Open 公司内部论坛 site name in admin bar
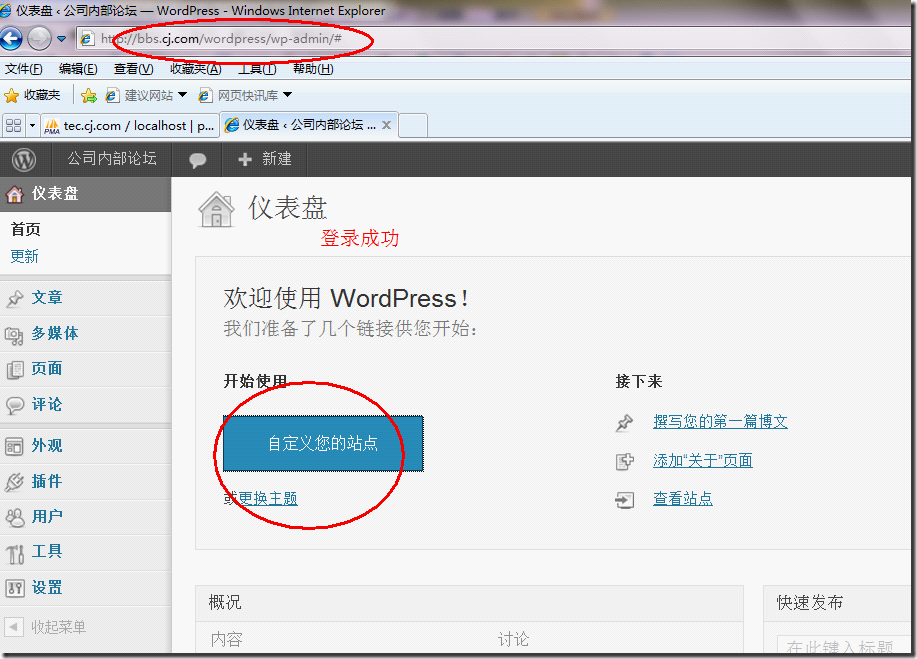Viewport: 917px width, 659px height. (112, 158)
